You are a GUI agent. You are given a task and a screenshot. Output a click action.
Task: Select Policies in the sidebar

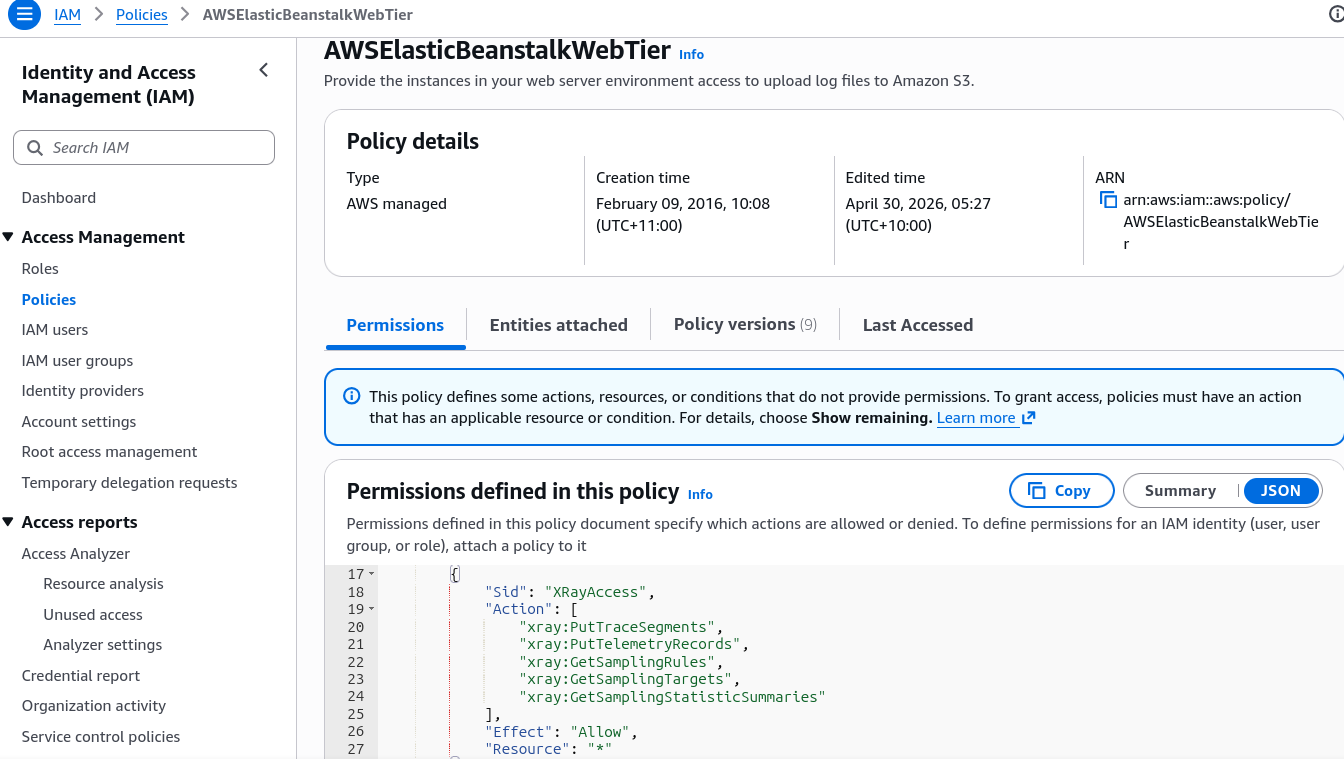[x=49, y=300]
